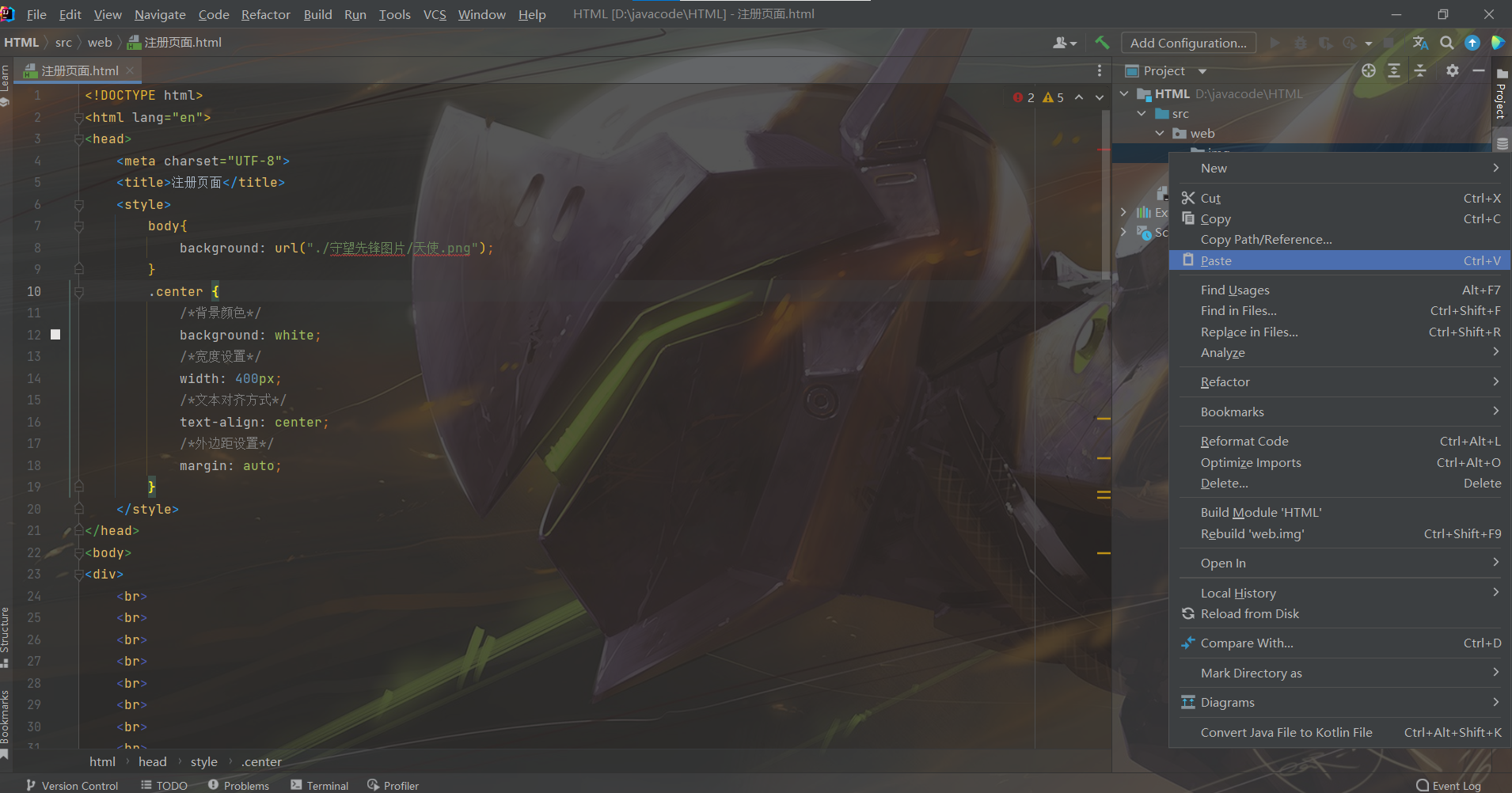This screenshot has width=1512, height=793.
Task: Expand the Scratches and Consoles node
Action: point(1123,232)
